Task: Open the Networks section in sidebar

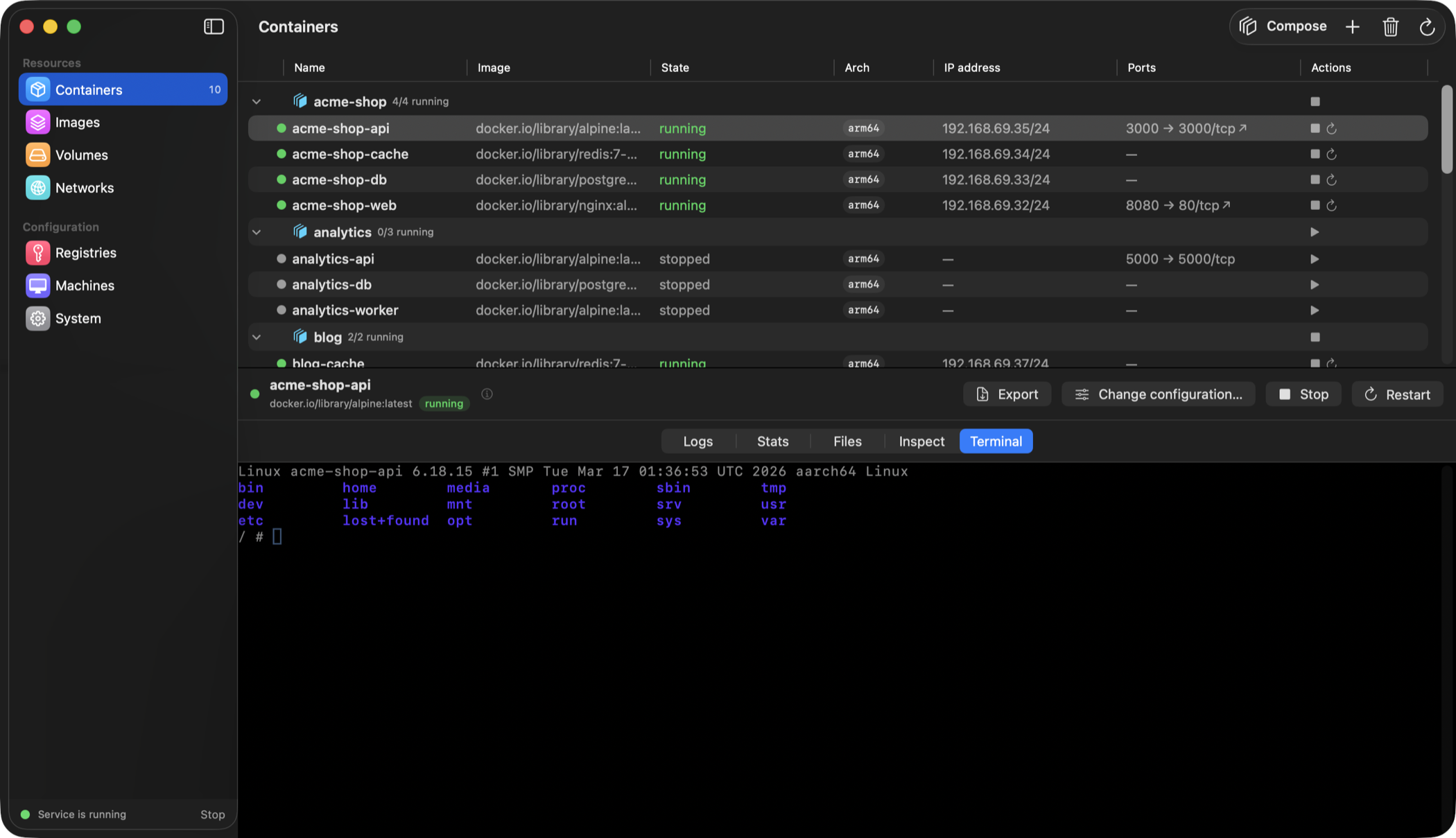Action: 123,188
